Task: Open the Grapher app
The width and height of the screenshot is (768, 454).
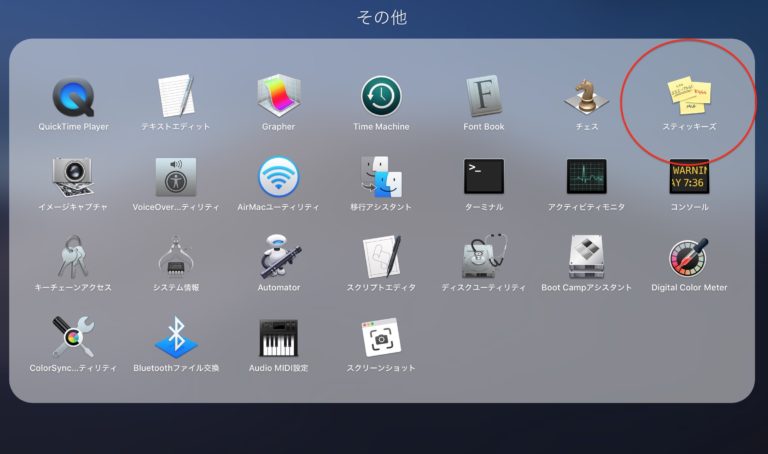Action: (x=278, y=96)
